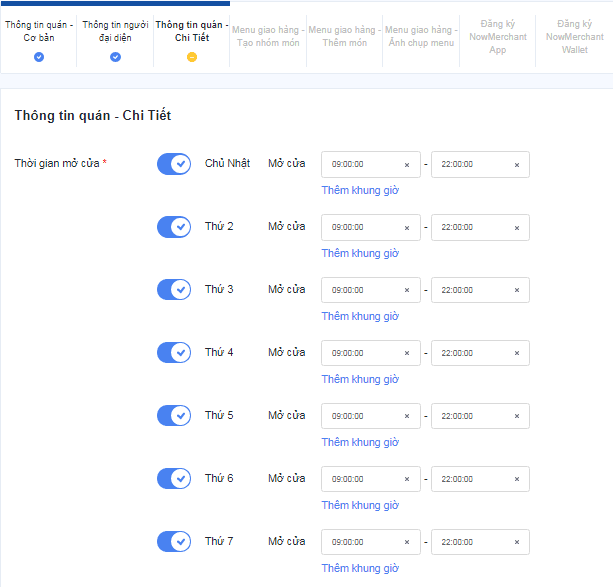
Task: Disable the Thứ 5 opening switch
Action: tap(174, 415)
